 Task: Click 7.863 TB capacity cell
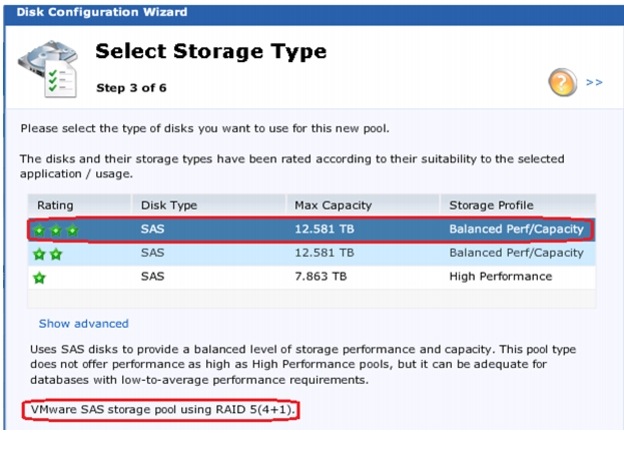coord(321,276)
